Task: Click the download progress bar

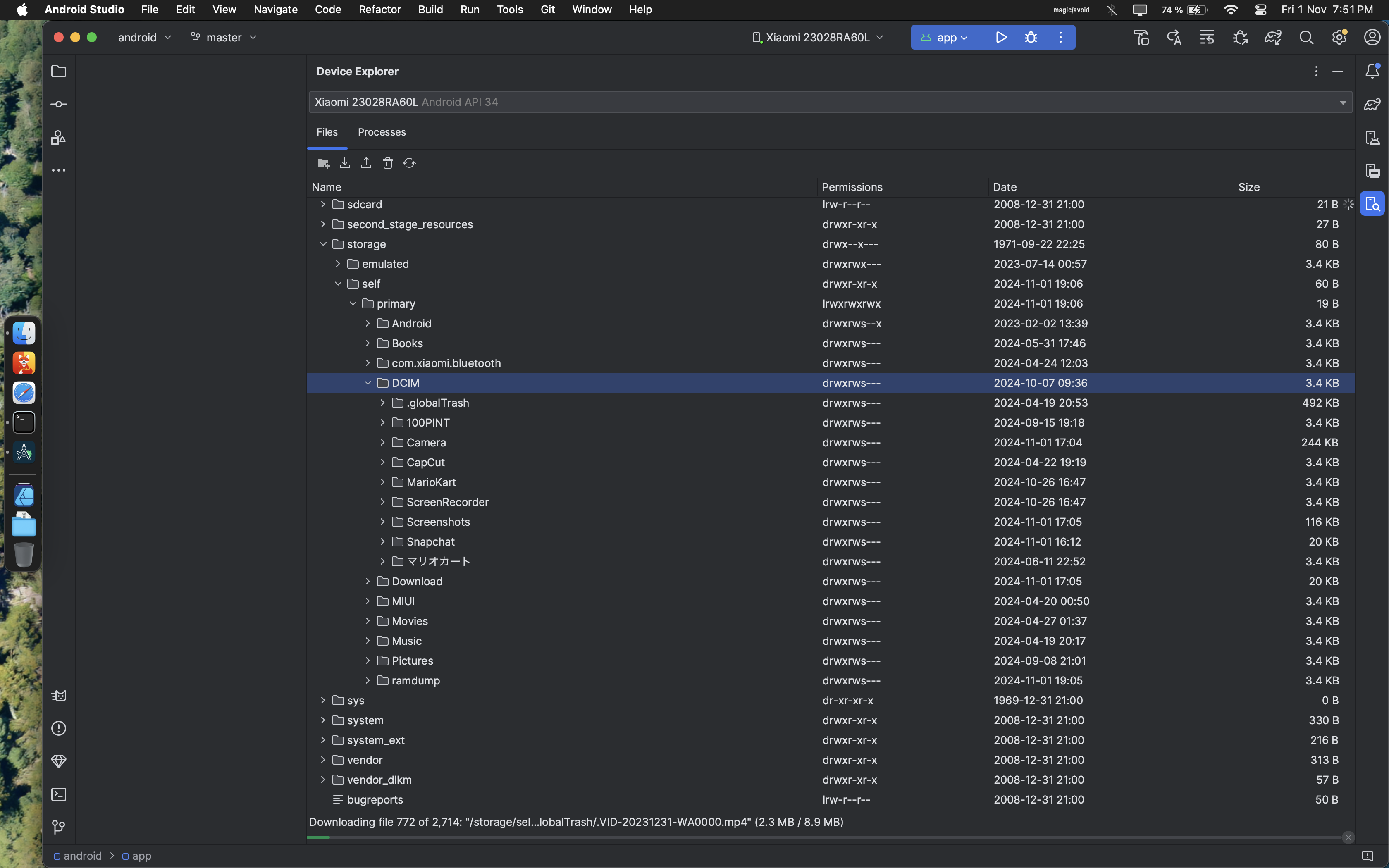Action: 823,837
